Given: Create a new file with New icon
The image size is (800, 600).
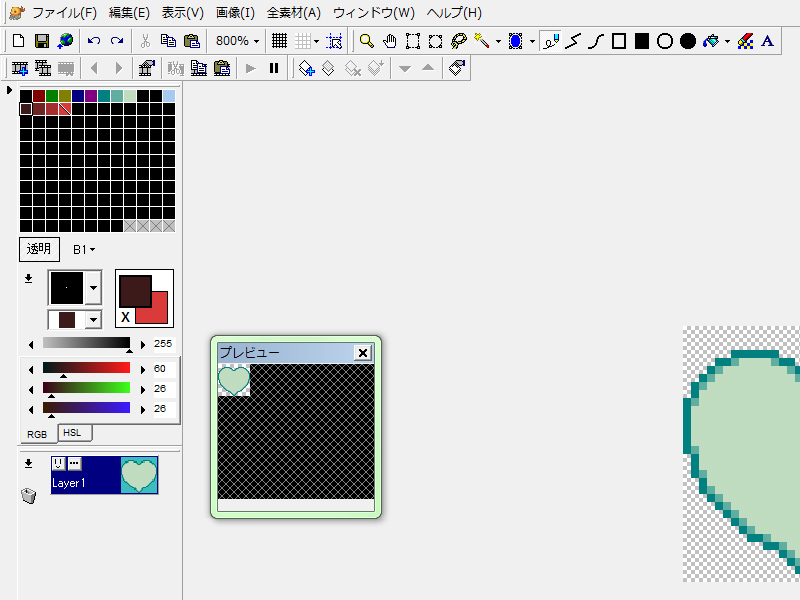Looking at the screenshot, I should click(18, 41).
